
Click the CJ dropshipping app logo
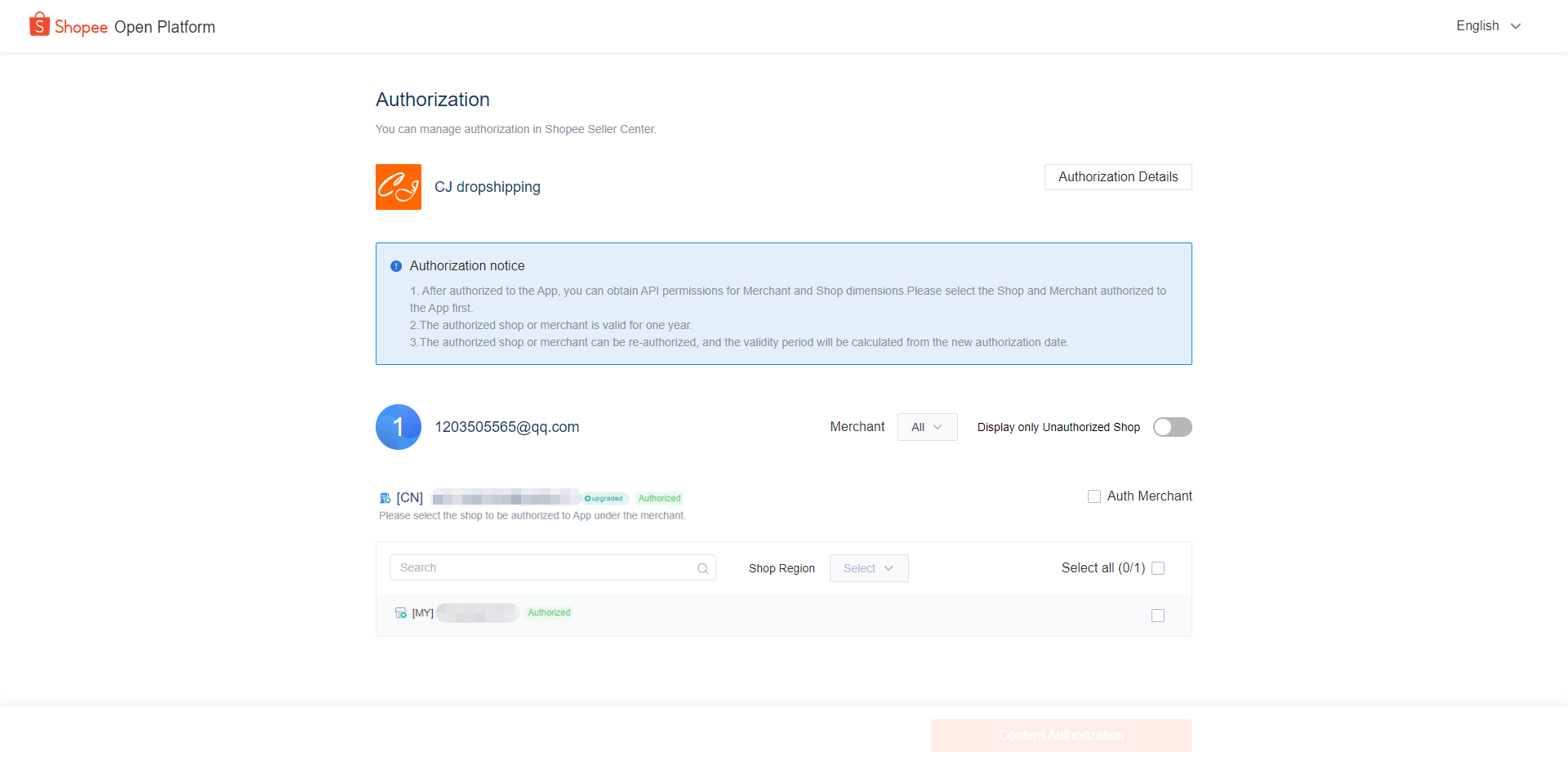point(399,187)
